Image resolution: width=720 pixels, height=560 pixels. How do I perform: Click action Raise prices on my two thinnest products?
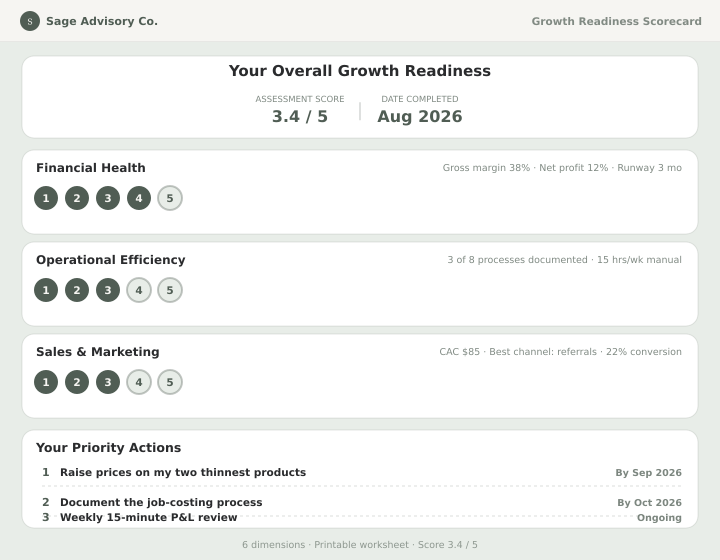(183, 472)
